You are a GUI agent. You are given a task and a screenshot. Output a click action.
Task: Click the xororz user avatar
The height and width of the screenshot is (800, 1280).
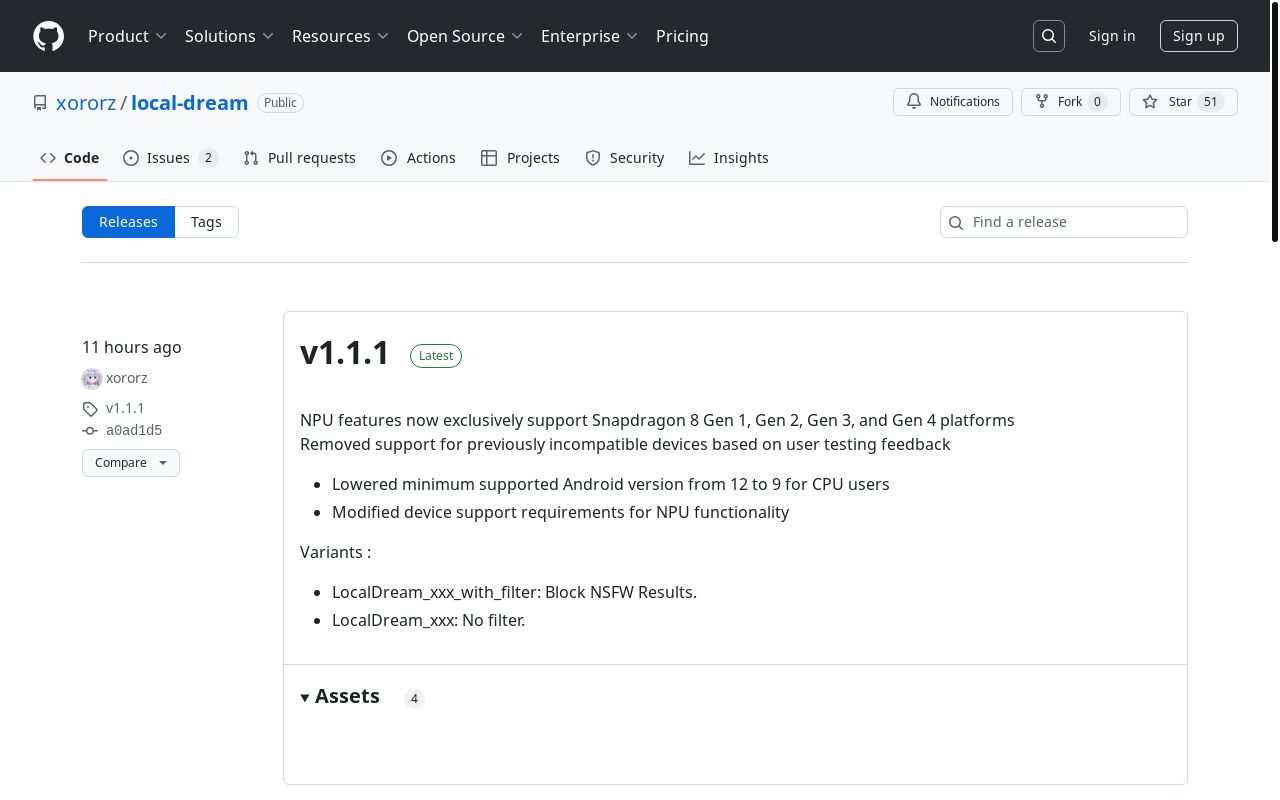pyautogui.click(x=92, y=378)
